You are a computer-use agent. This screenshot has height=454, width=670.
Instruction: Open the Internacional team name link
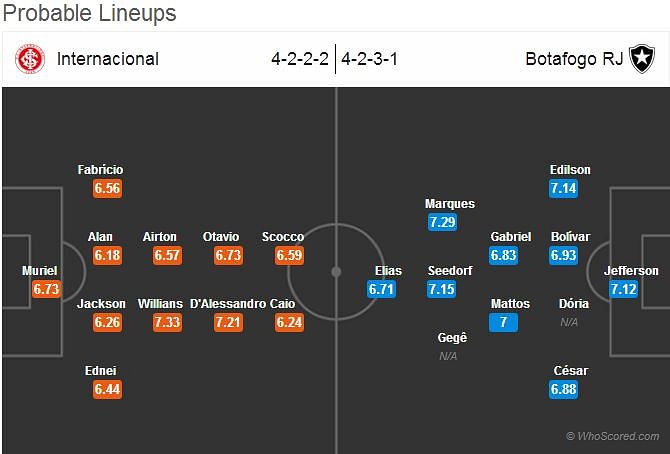point(108,59)
